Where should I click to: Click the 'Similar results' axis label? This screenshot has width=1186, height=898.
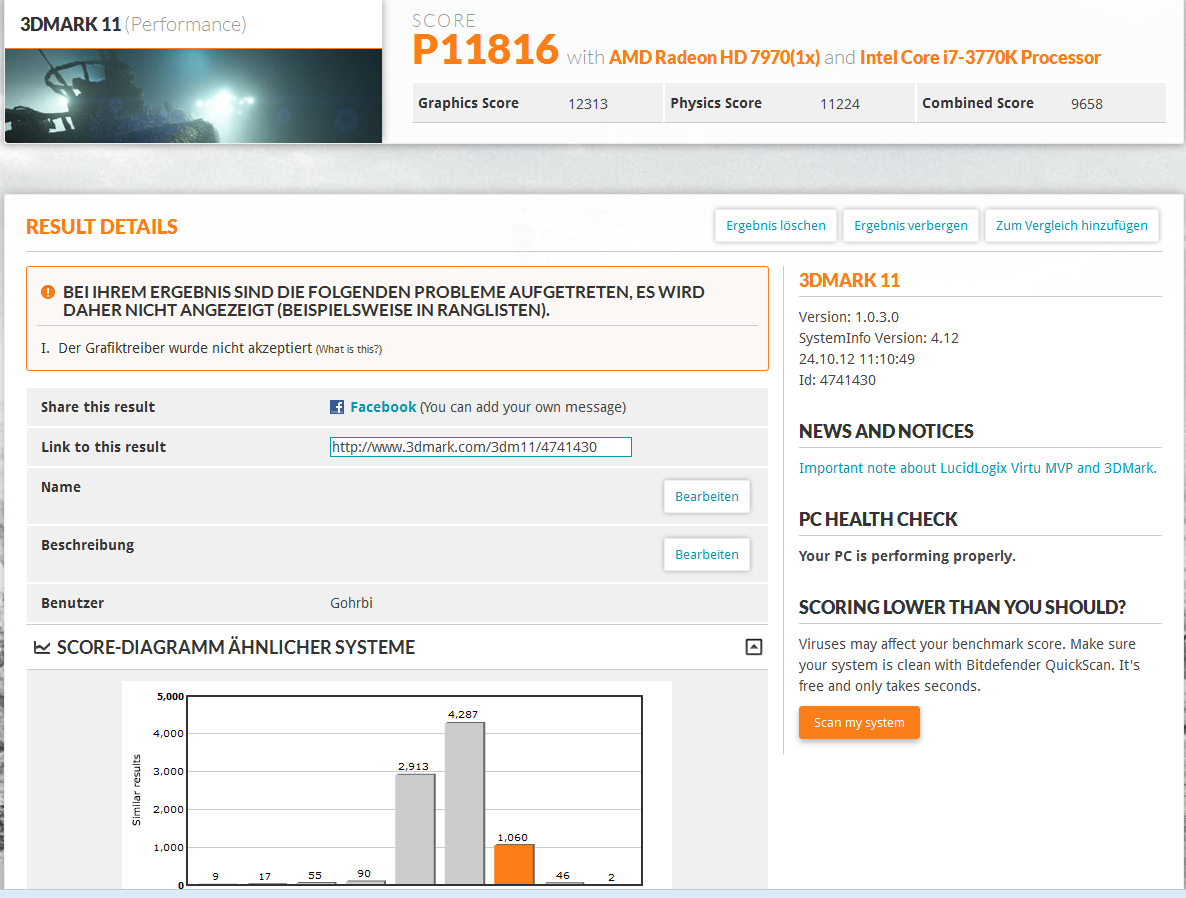tap(136, 790)
